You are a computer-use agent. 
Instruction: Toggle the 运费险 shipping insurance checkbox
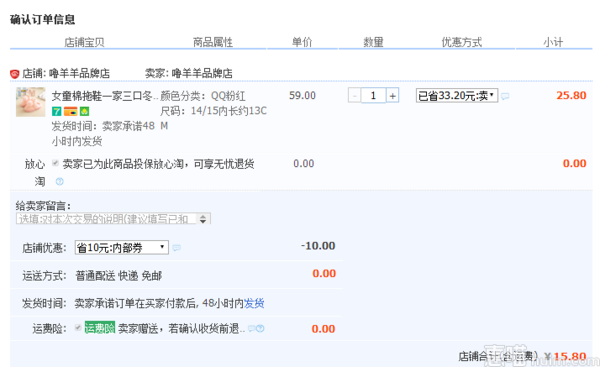pos(78,328)
